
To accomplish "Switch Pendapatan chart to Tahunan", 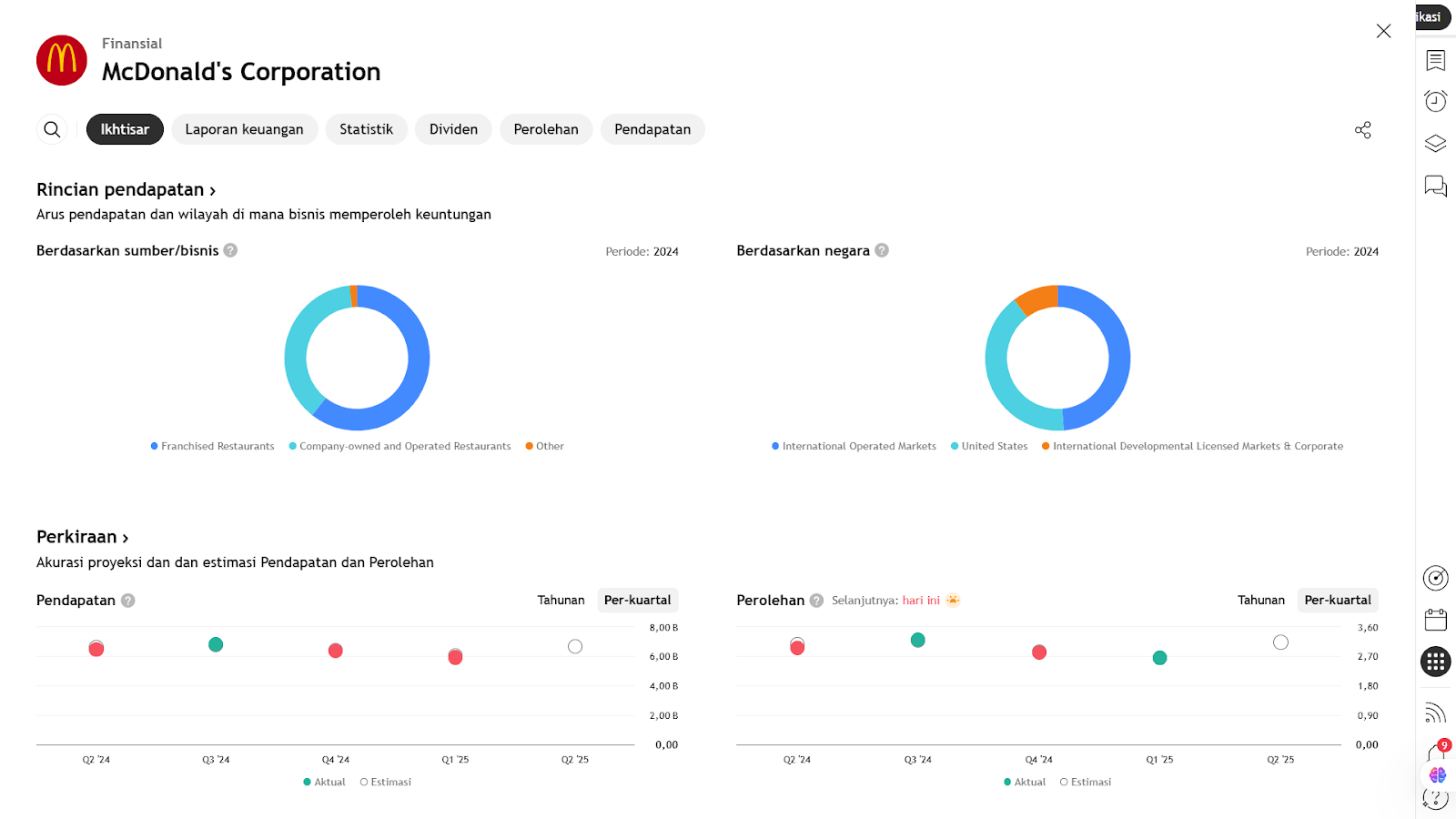I will pos(561,601).
